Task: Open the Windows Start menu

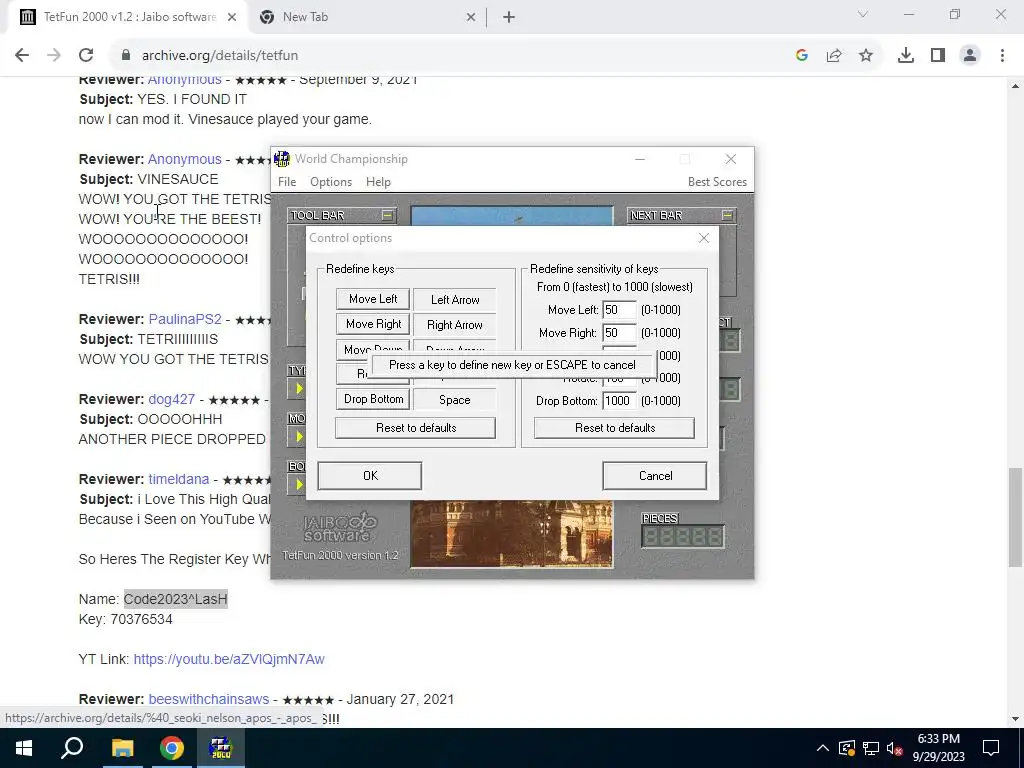Action: (24, 748)
